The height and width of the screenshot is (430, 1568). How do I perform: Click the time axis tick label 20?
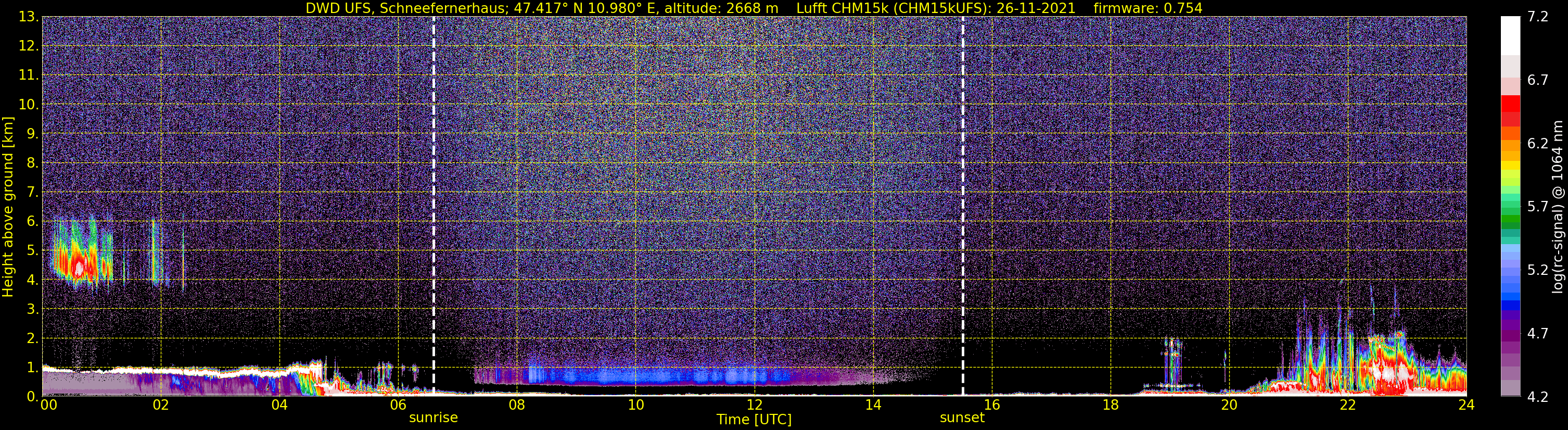[1229, 405]
